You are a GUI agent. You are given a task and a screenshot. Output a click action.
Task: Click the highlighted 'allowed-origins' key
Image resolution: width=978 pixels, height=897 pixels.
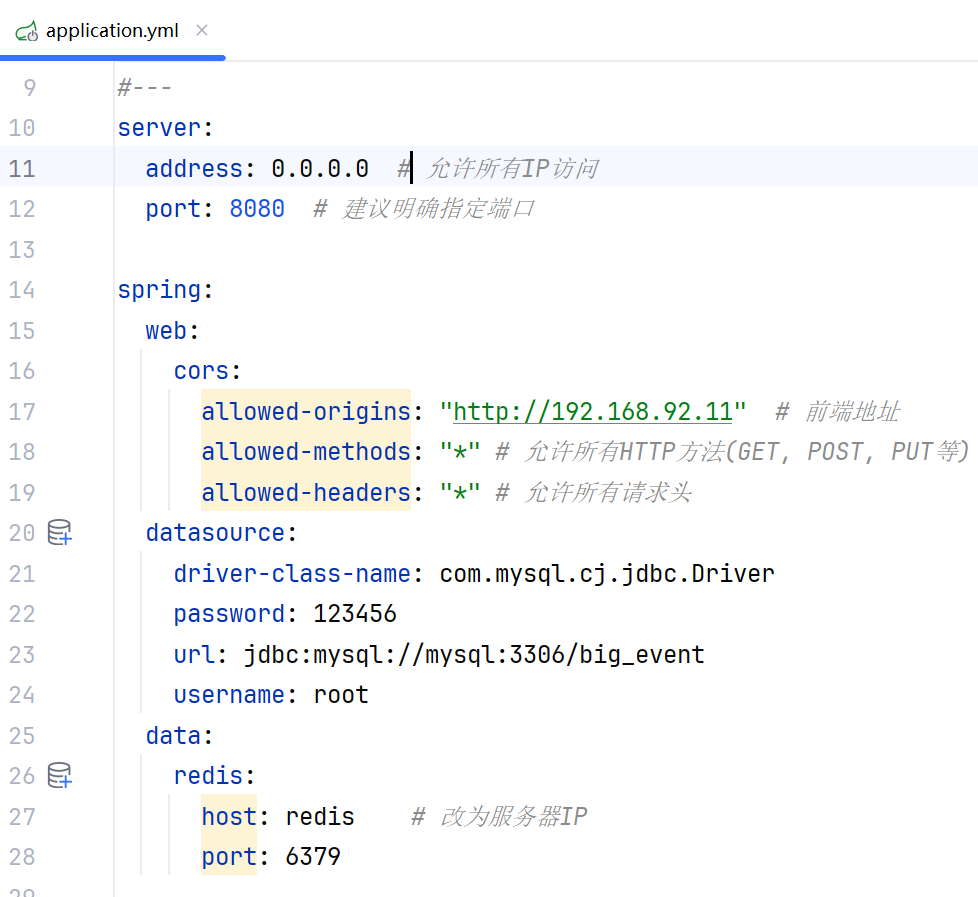pos(306,412)
